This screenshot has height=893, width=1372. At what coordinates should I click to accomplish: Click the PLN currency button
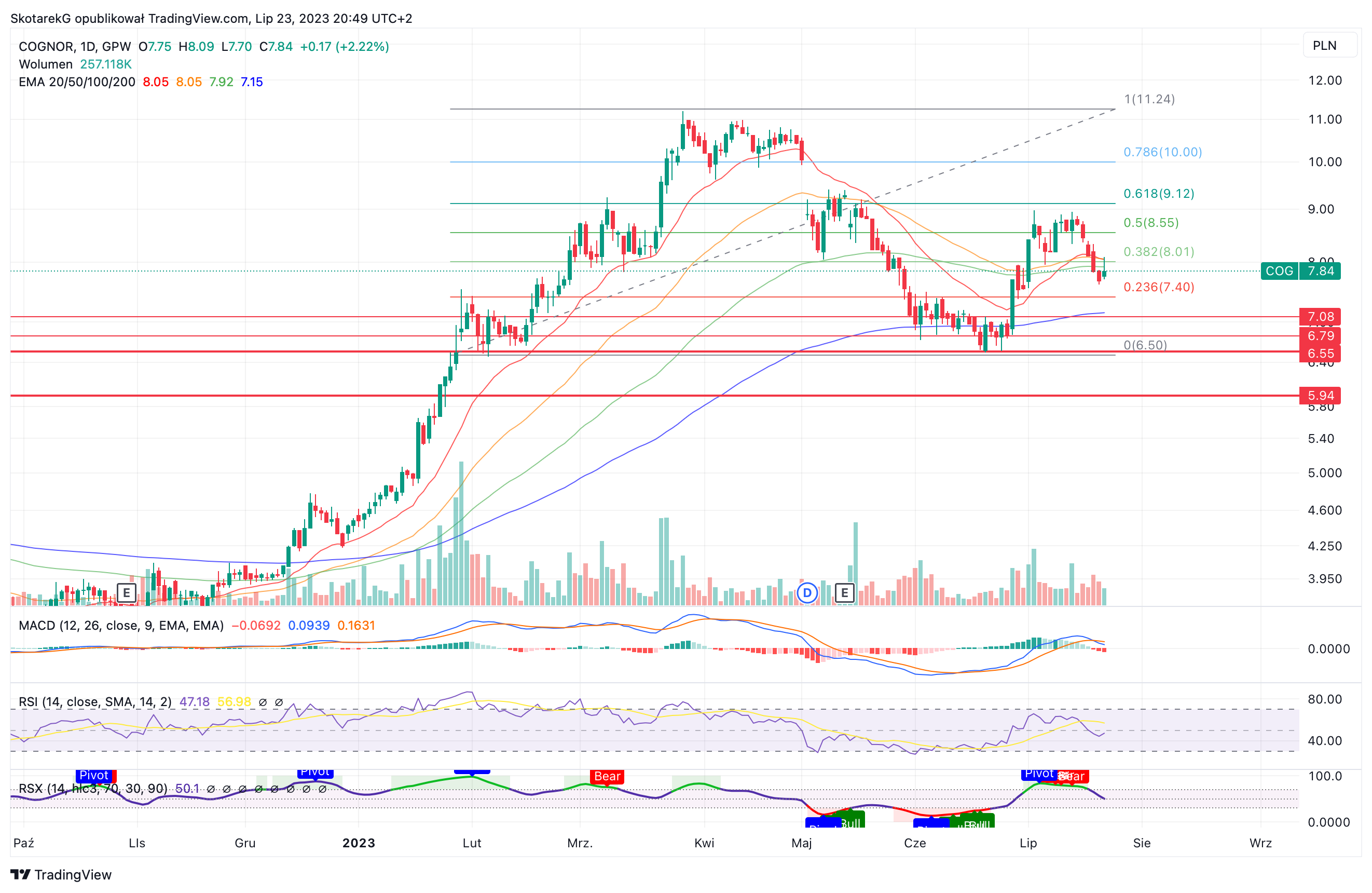click(x=1329, y=46)
